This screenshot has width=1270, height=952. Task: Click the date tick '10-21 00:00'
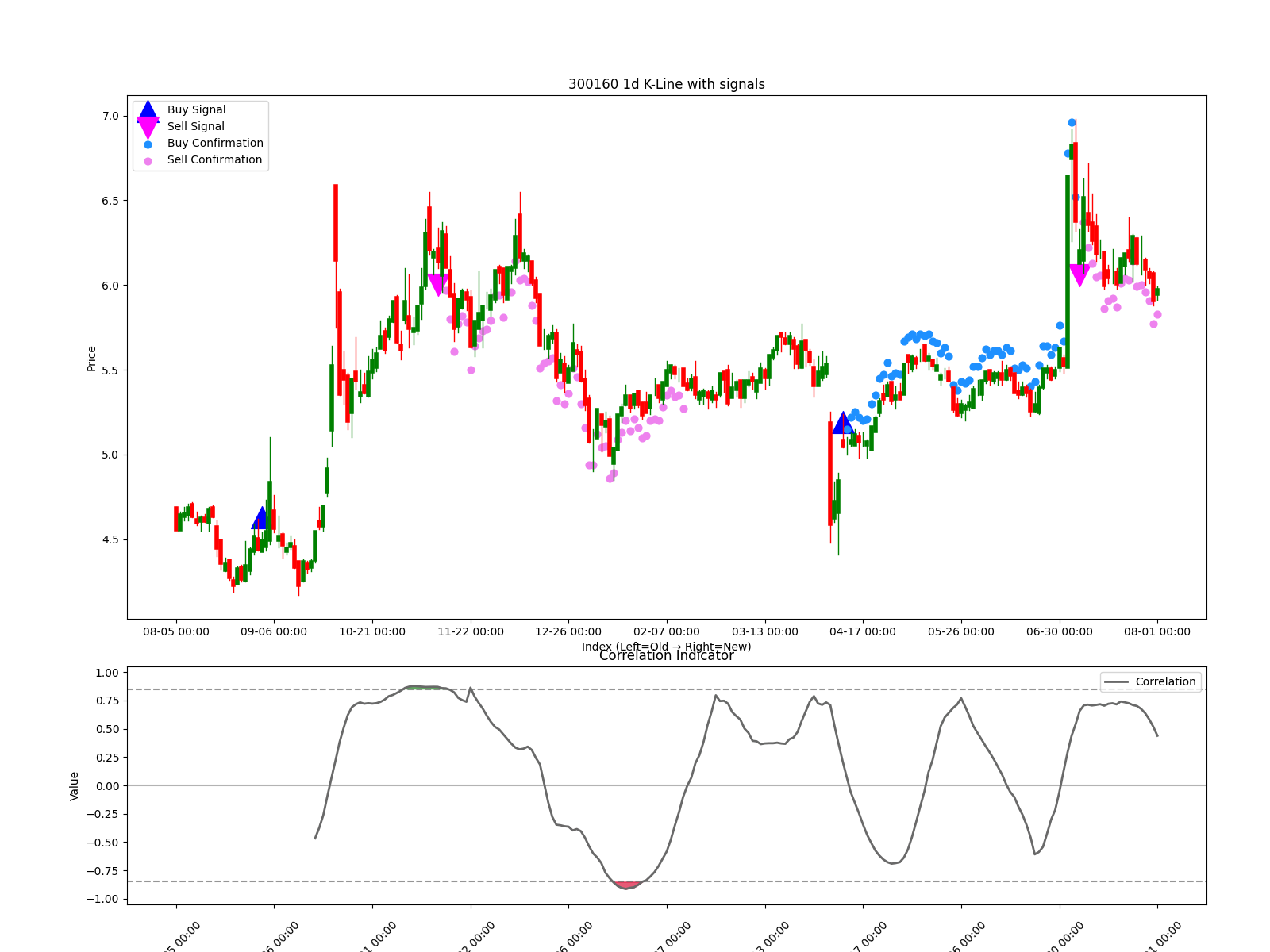coord(372,631)
